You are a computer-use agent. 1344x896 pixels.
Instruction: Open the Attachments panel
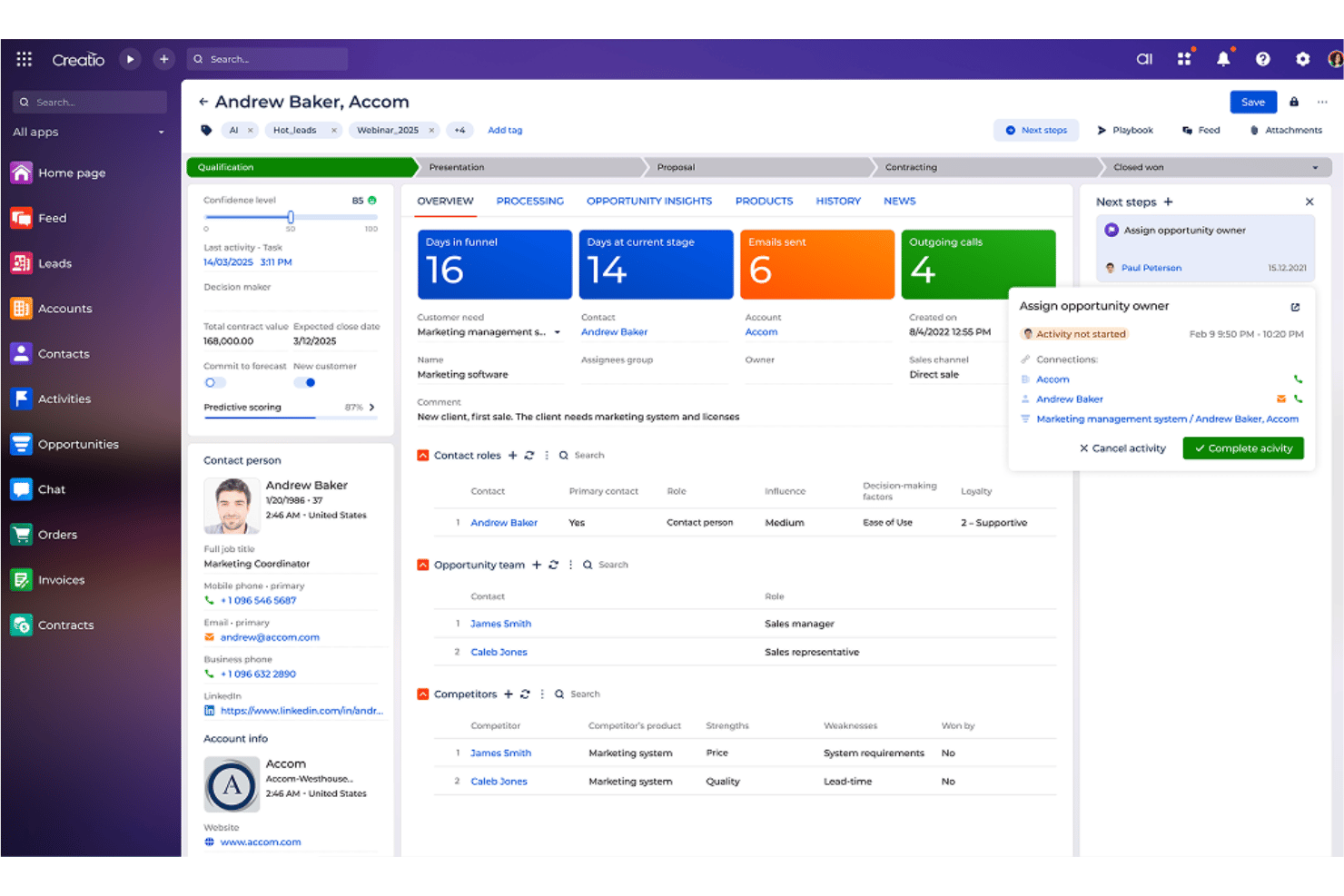(1286, 131)
